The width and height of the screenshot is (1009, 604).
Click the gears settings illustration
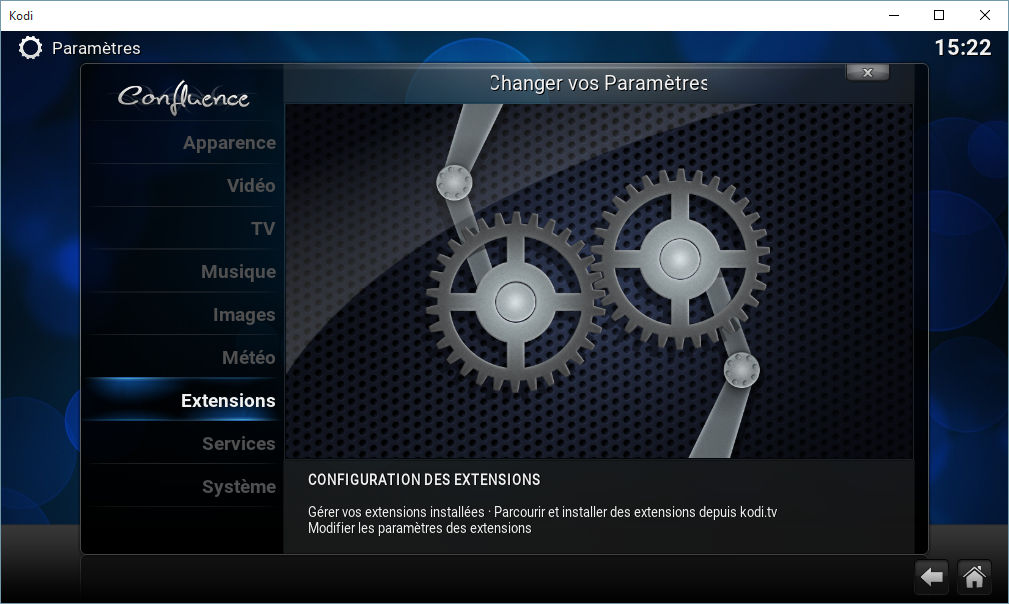pyautogui.click(x=598, y=281)
